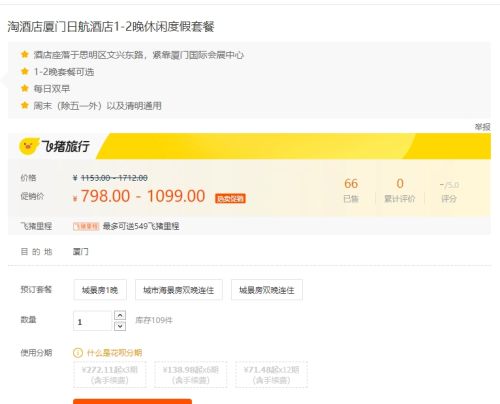Click the first star bullet icon
The width and height of the screenshot is (500, 404).
point(24,54)
